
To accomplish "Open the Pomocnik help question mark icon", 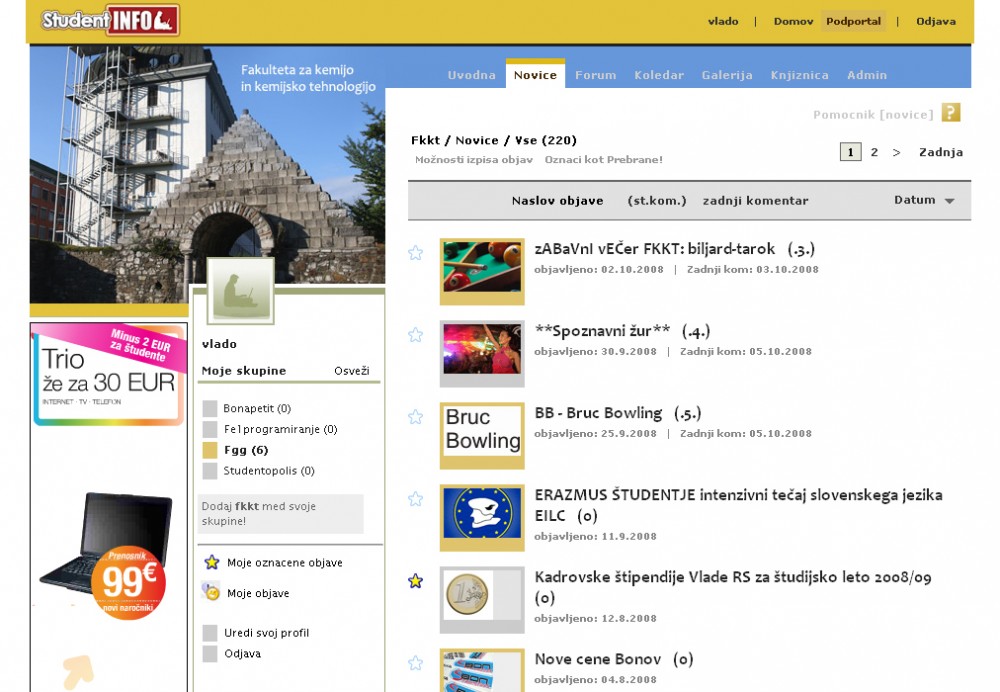I will click(x=950, y=113).
